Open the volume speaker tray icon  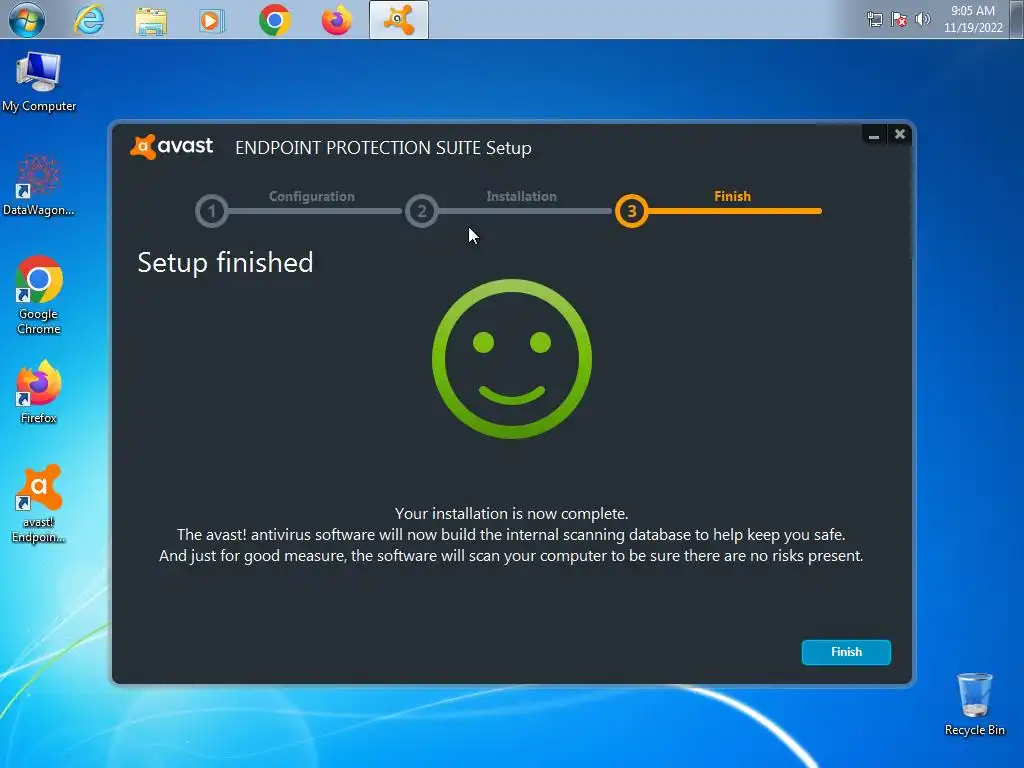tap(923, 19)
